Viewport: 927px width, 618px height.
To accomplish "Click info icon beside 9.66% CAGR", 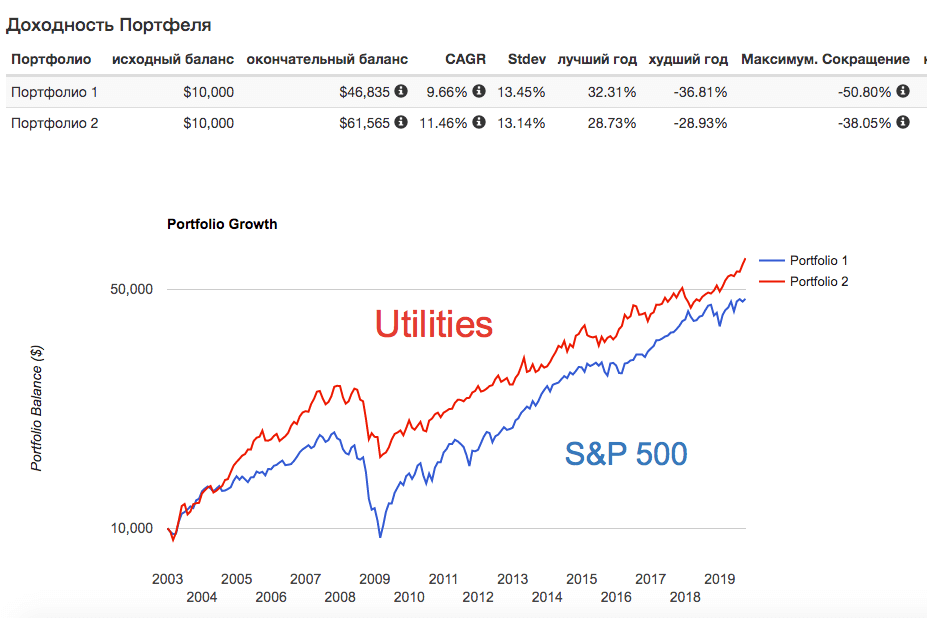I will 479,92.
